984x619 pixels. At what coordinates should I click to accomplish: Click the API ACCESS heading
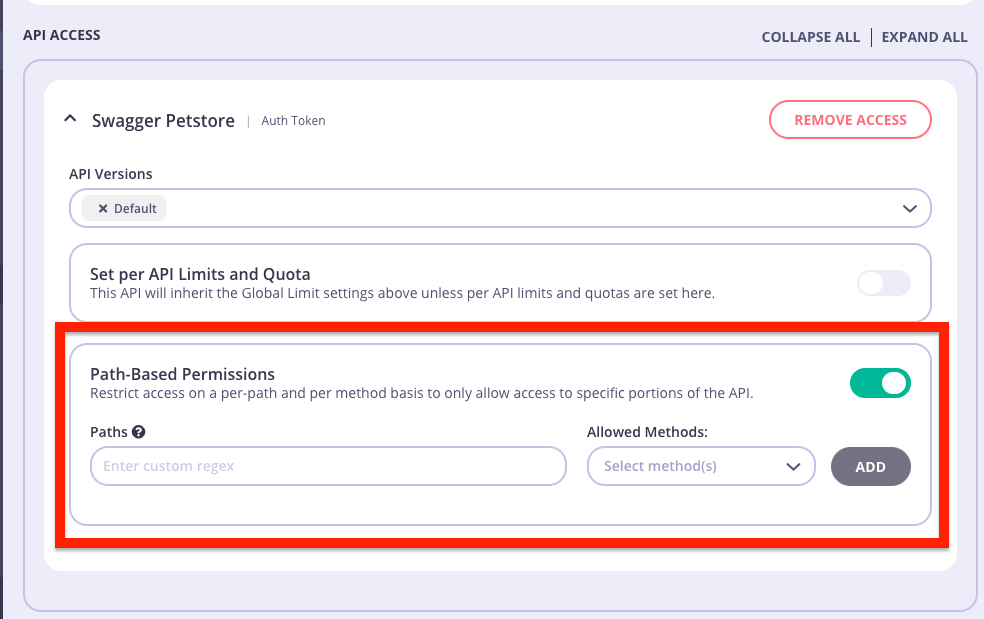tap(62, 35)
